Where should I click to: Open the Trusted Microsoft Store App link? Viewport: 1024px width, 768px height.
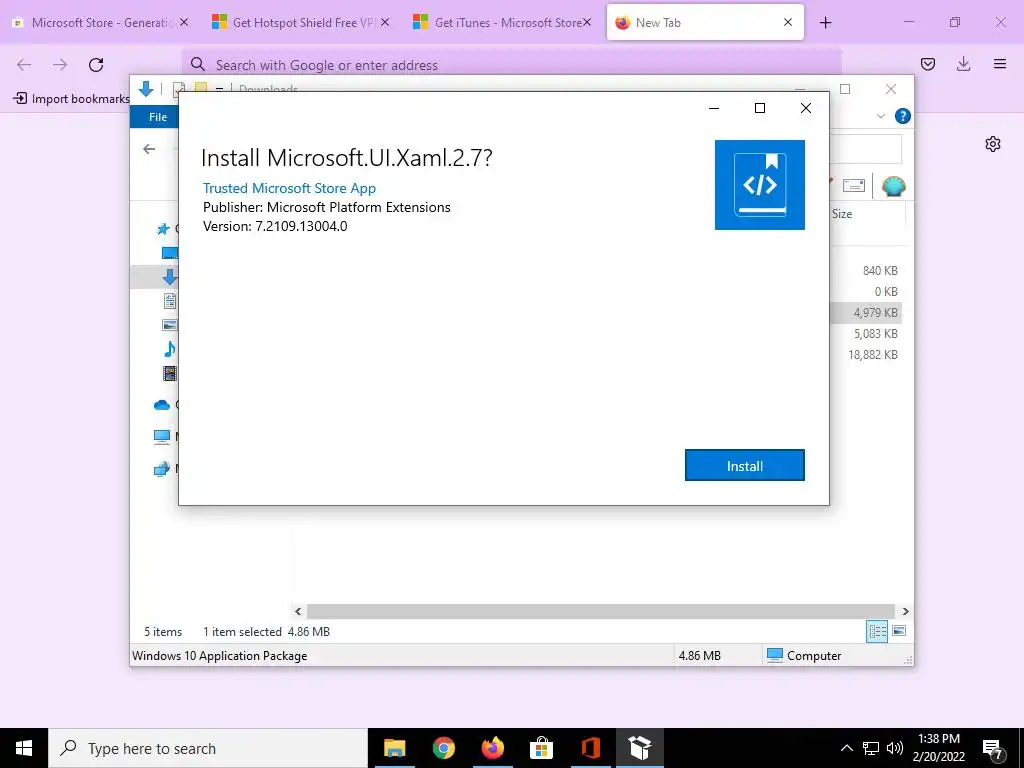(x=289, y=188)
